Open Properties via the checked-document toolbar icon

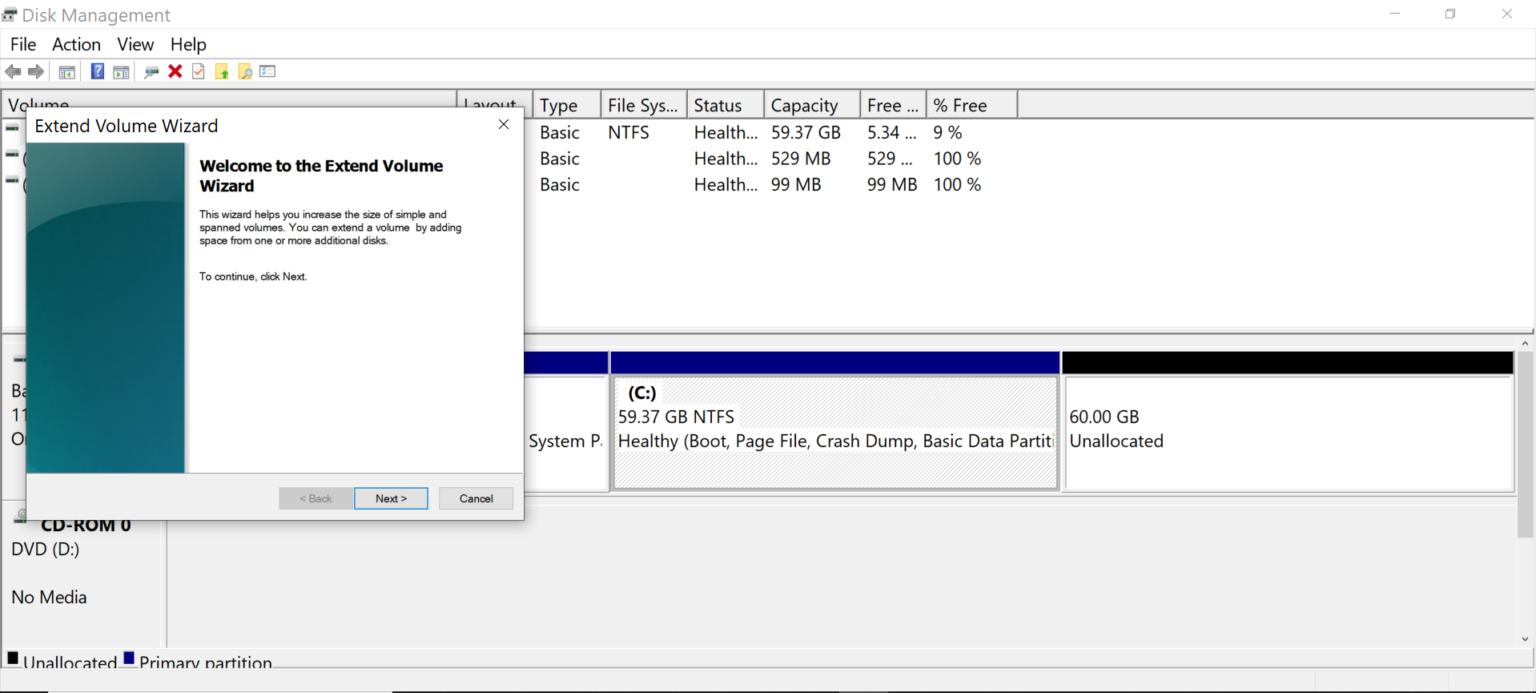click(198, 71)
